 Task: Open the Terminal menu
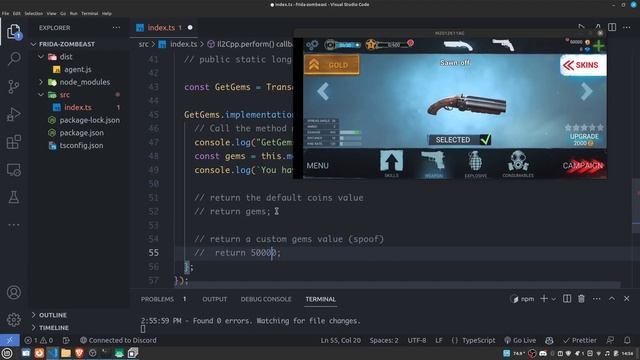click(89, 13)
